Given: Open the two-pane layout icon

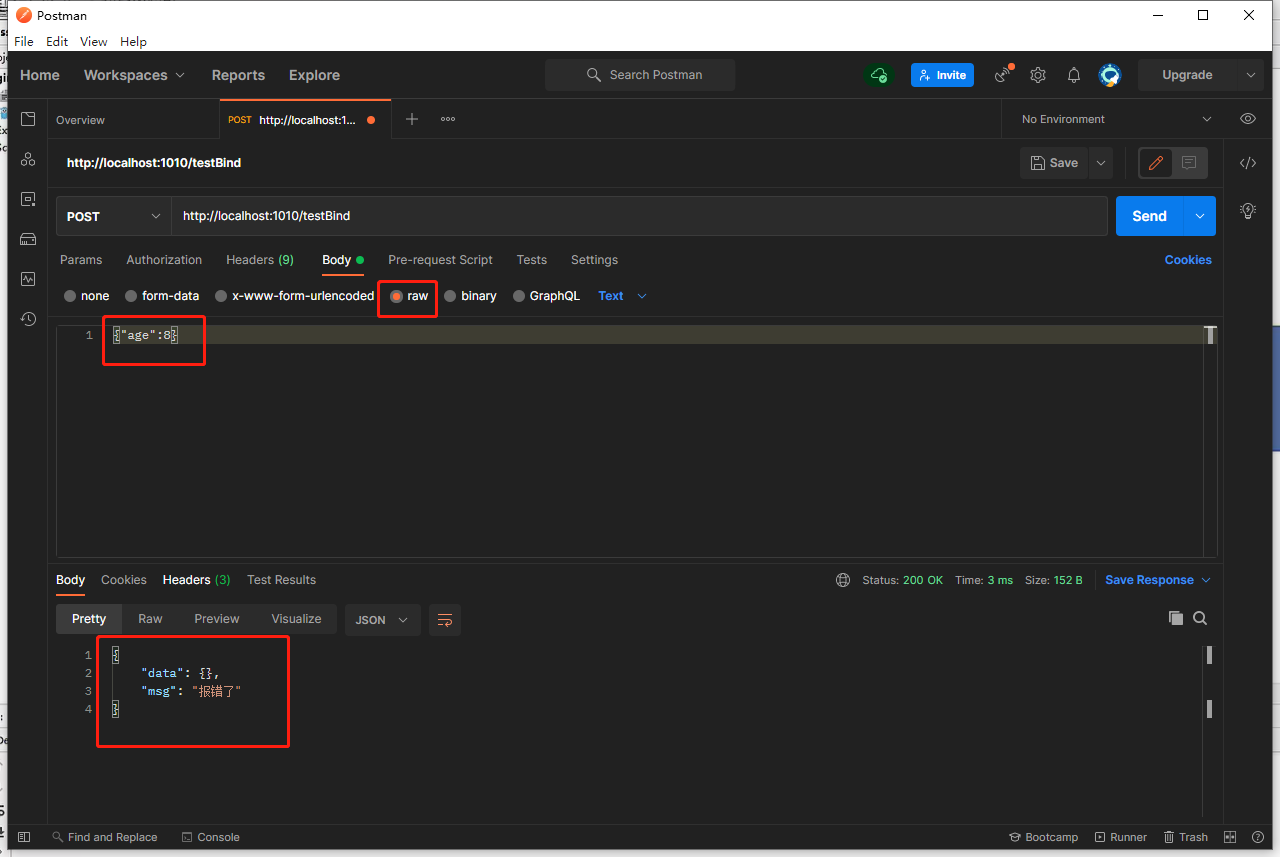Looking at the screenshot, I should (x=1230, y=837).
